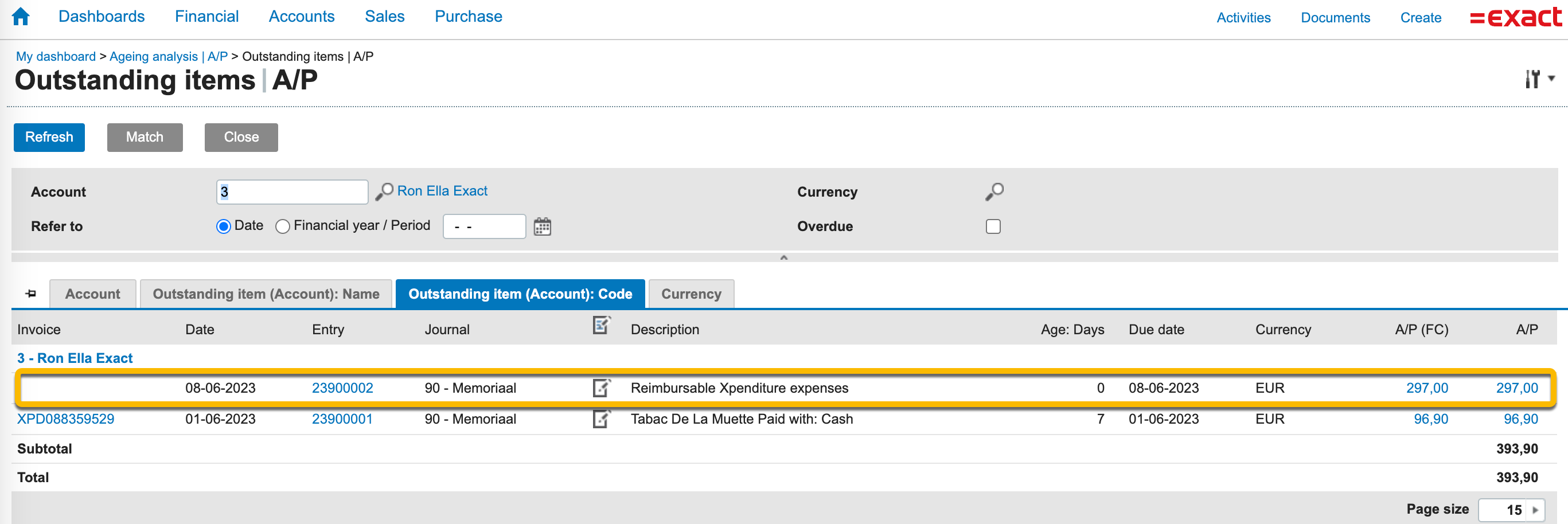Open the tools settings dropdown
The height and width of the screenshot is (524, 1568).
(x=1539, y=79)
